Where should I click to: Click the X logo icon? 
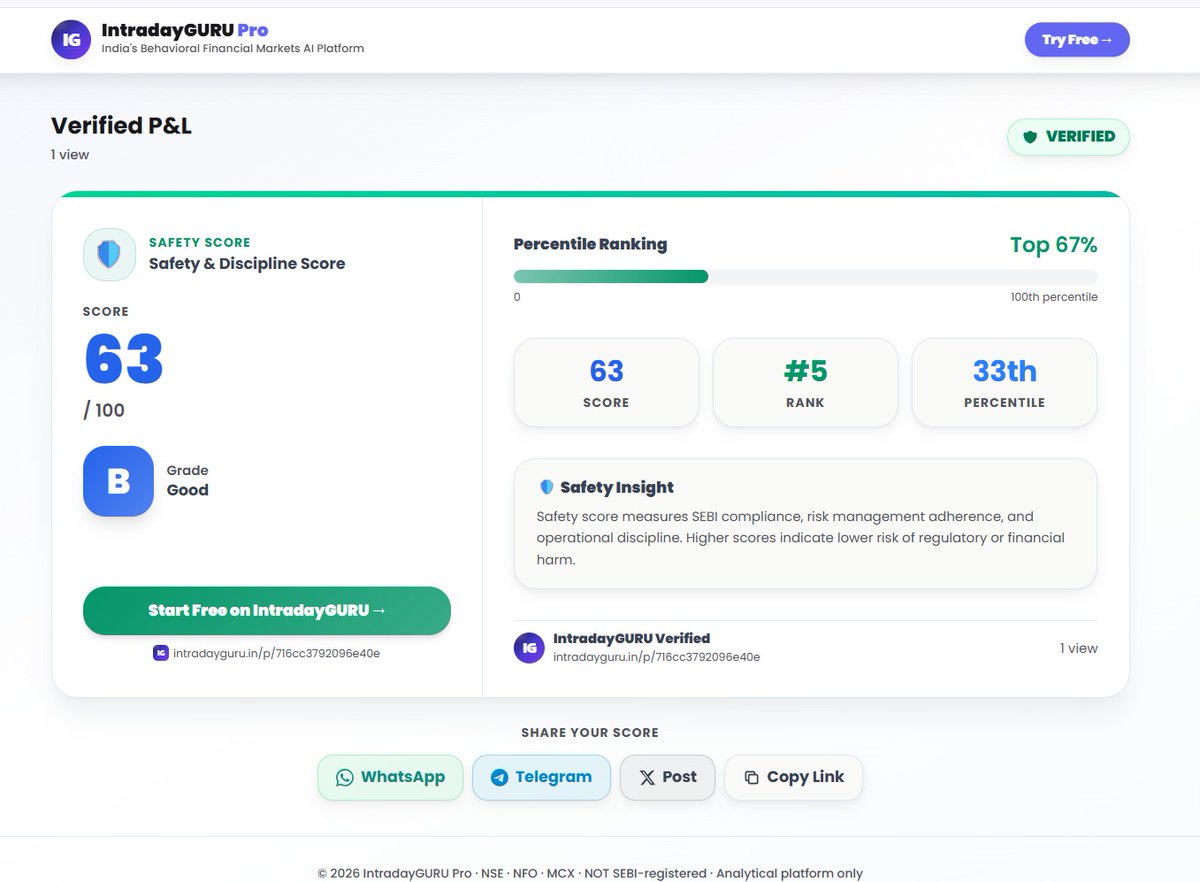(647, 777)
